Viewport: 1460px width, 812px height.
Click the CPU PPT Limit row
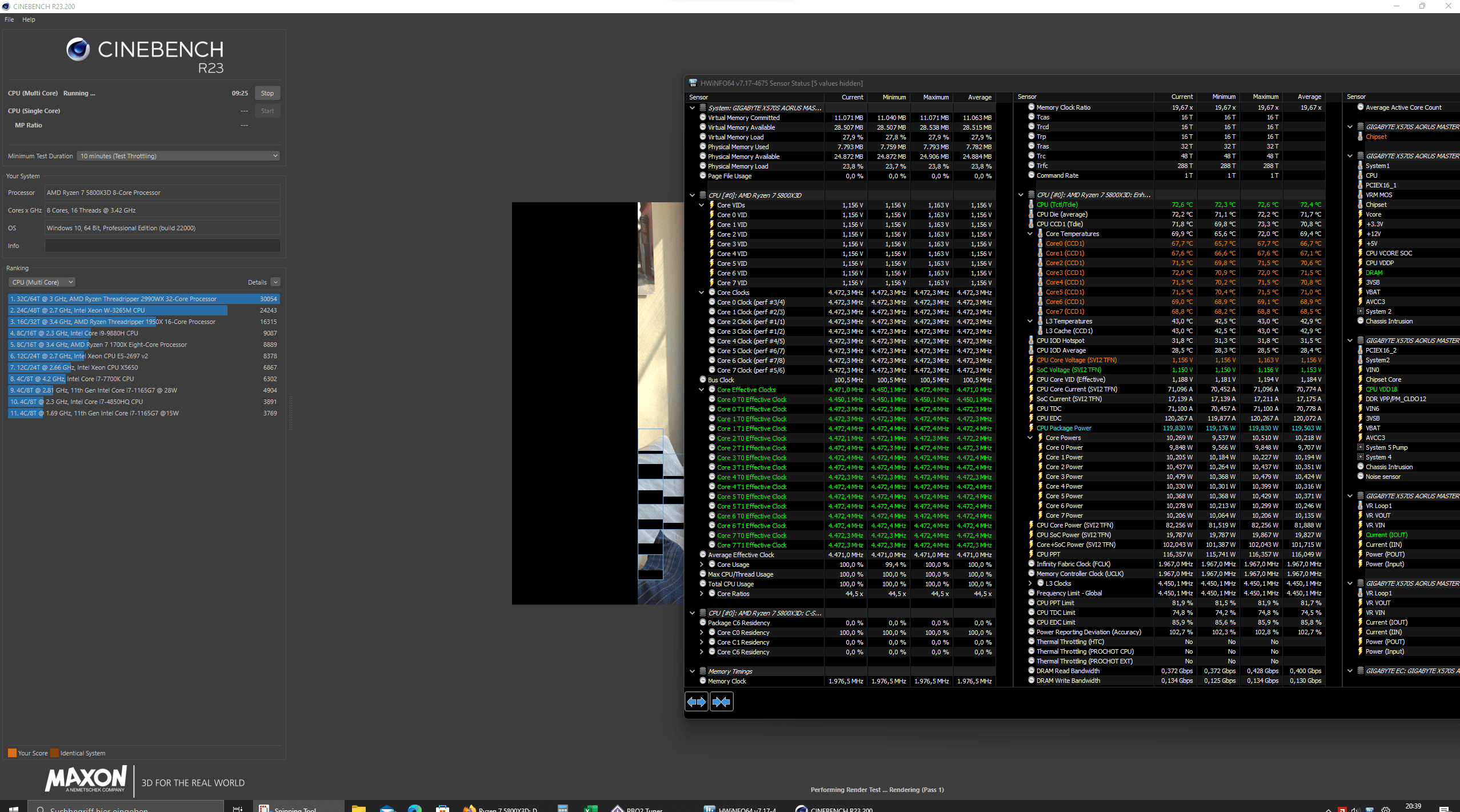pyautogui.click(x=1175, y=603)
